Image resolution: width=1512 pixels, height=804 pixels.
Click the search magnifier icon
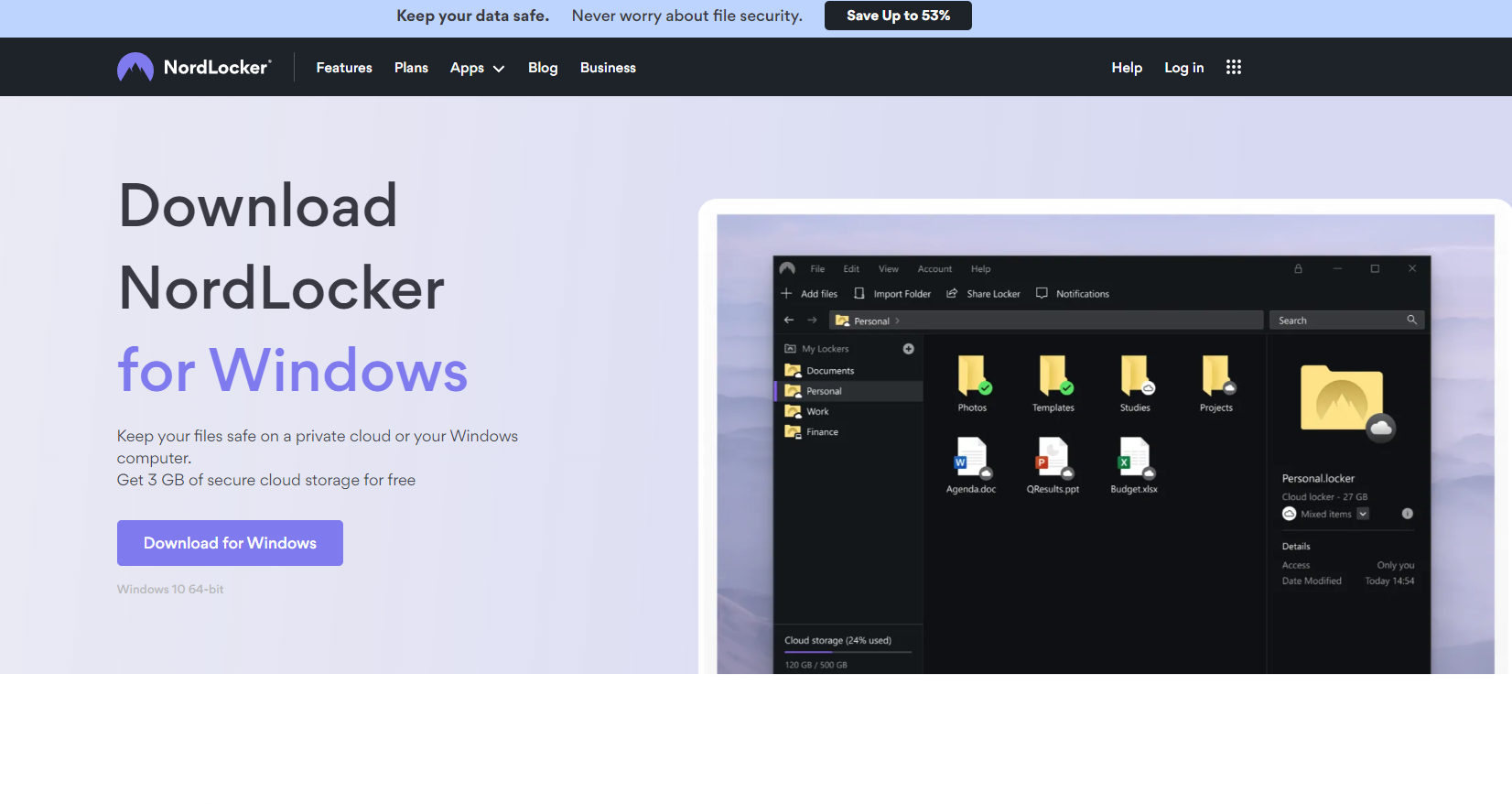1411,320
